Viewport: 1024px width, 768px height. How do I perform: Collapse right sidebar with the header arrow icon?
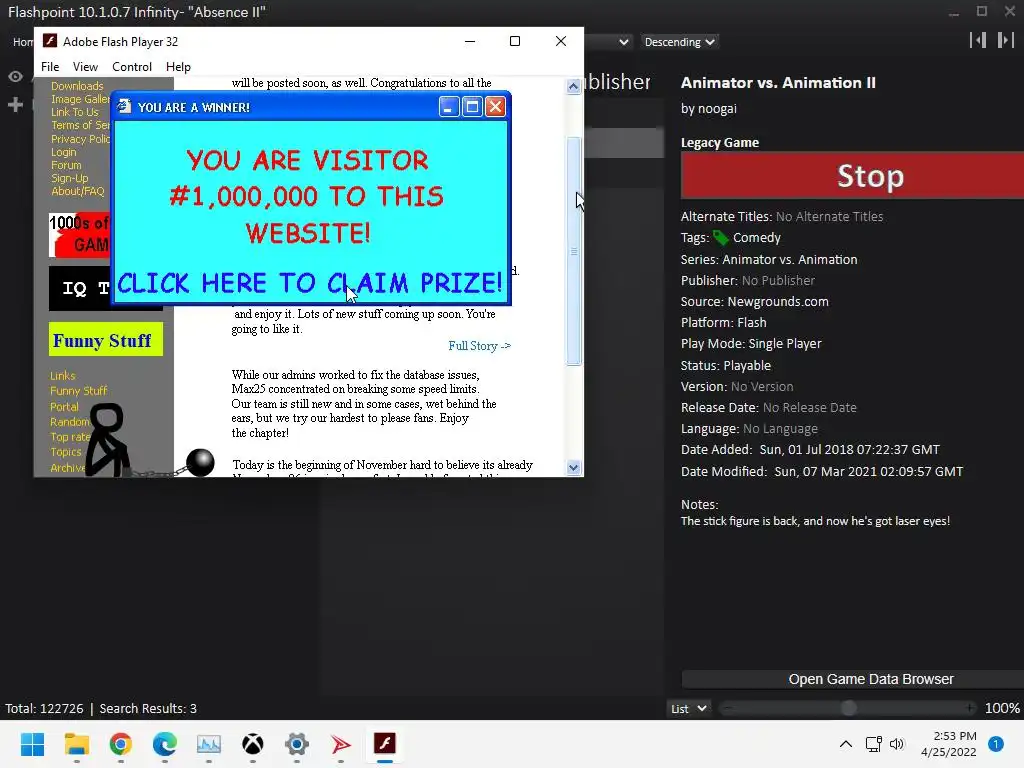tap(1006, 40)
